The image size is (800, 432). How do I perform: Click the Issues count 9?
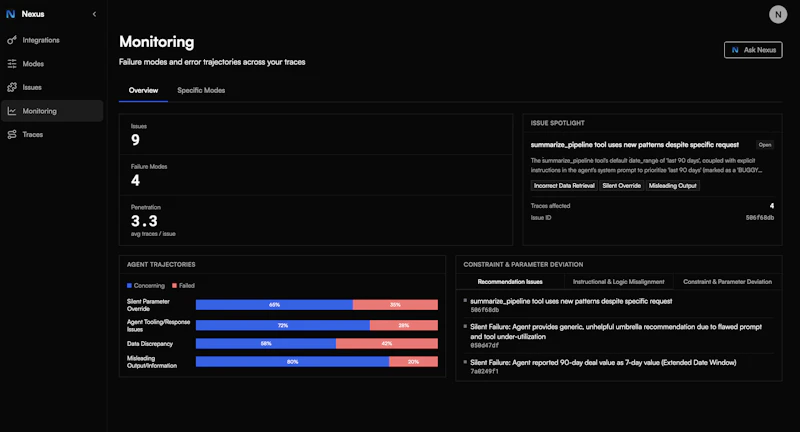coord(135,140)
